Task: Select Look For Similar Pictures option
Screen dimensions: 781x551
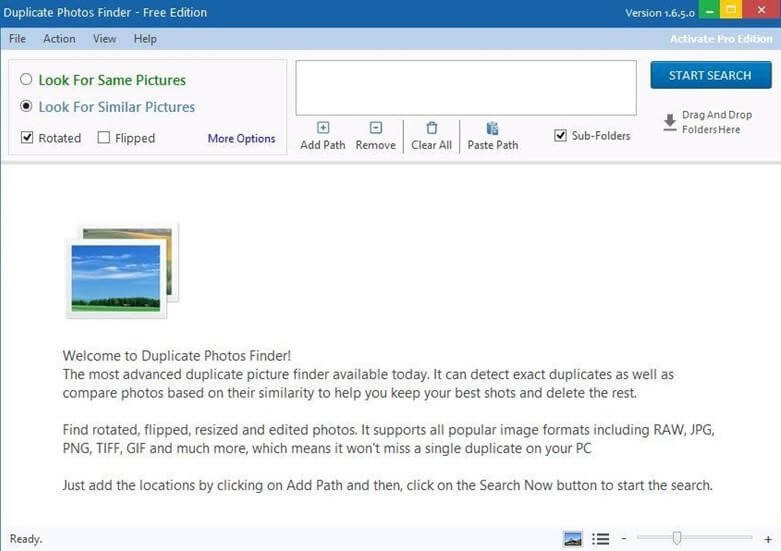Action: [27, 107]
